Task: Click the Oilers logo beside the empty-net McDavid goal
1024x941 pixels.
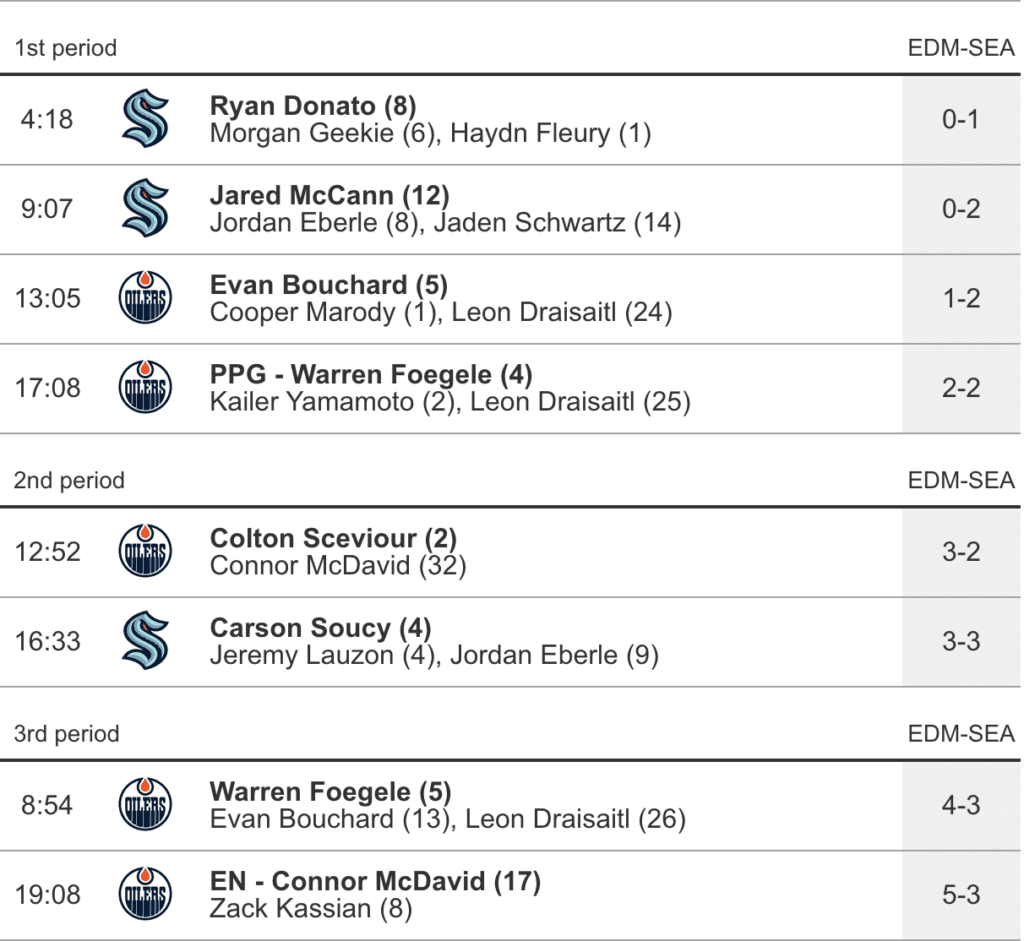Action: pyautogui.click(x=145, y=895)
